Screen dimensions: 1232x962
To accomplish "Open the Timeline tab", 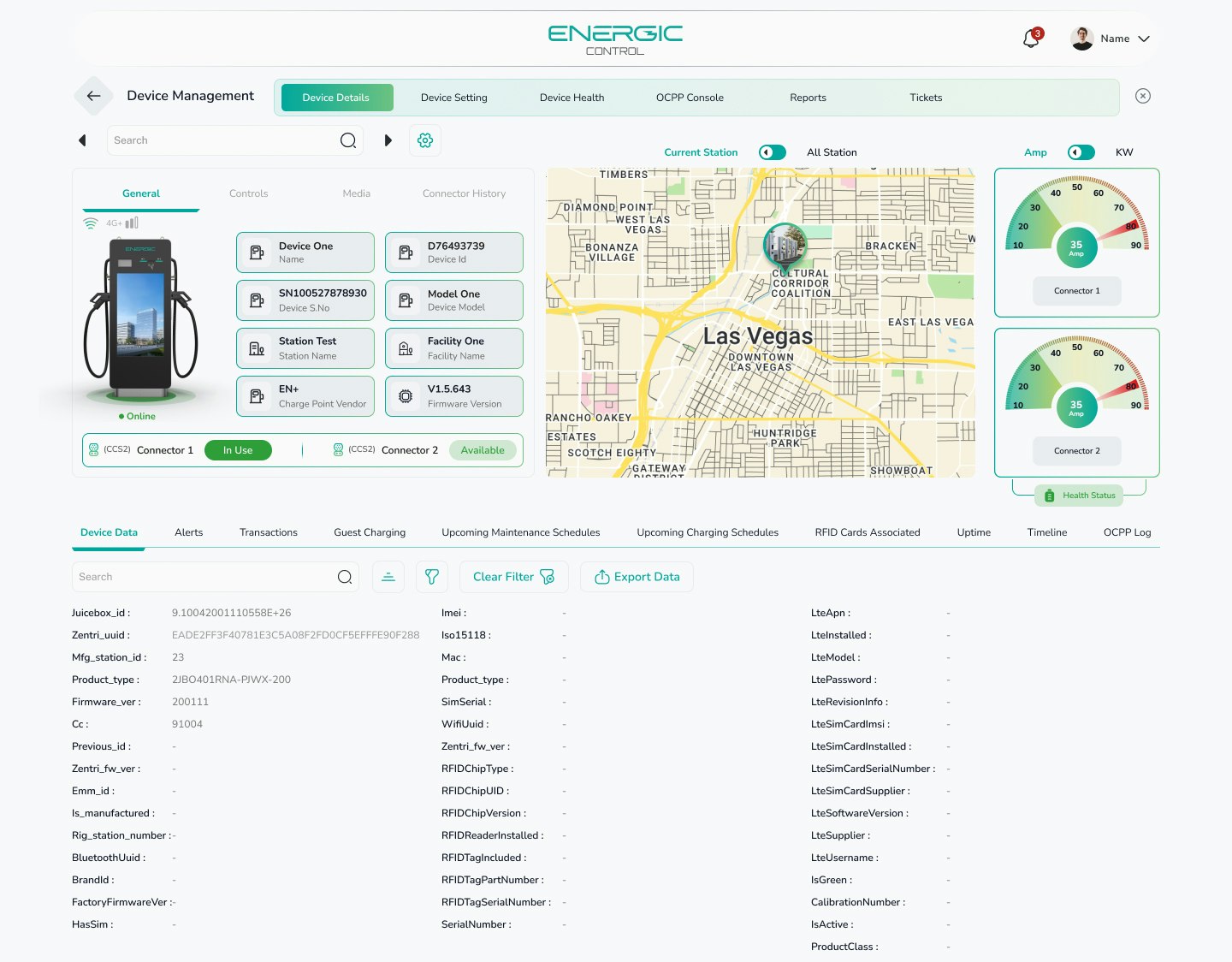I will click(1047, 532).
